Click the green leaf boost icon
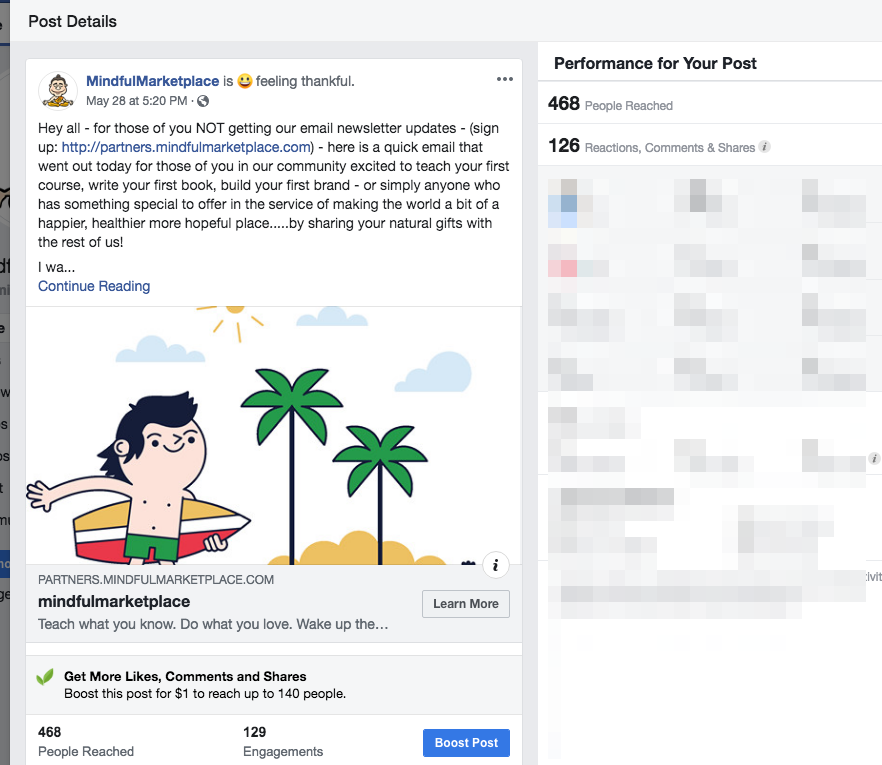The width and height of the screenshot is (882, 765). coord(45,677)
